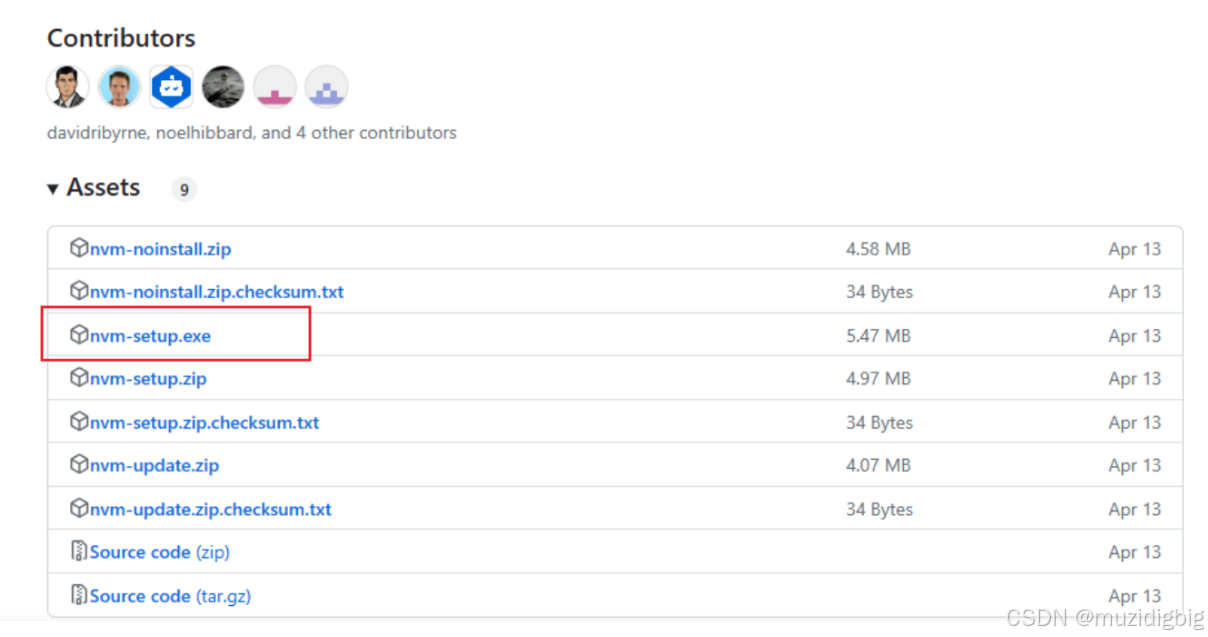Click the package icon beside nvm-setup.exe
The height and width of the screenshot is (637, 1208).
79,335
